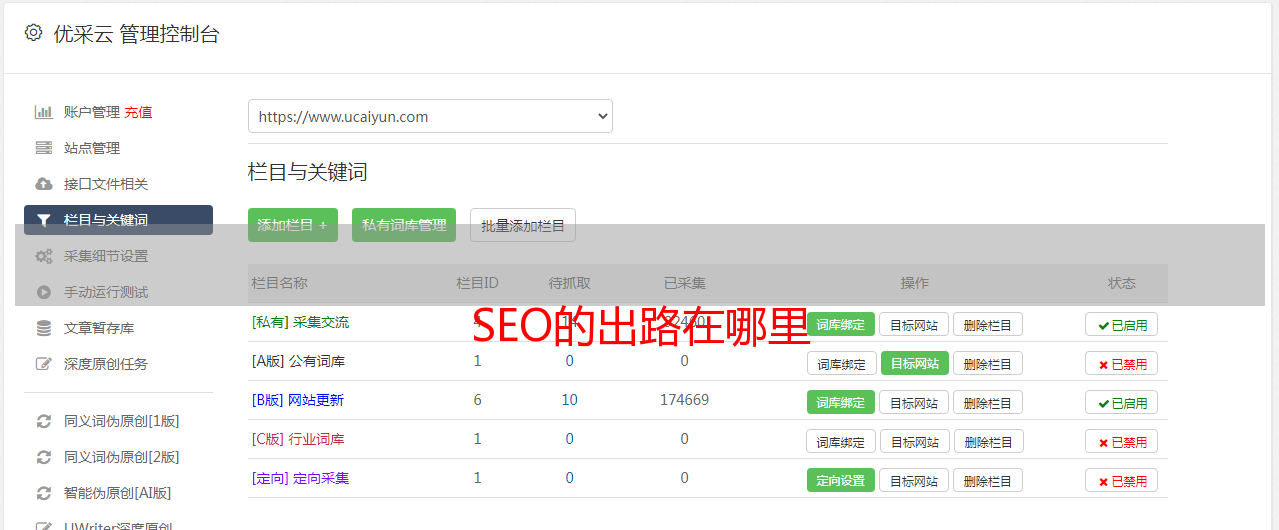Click 定向设置 for 定向采集 row
The width and height of the screenshot is (1279, 530).
point(841,480)
